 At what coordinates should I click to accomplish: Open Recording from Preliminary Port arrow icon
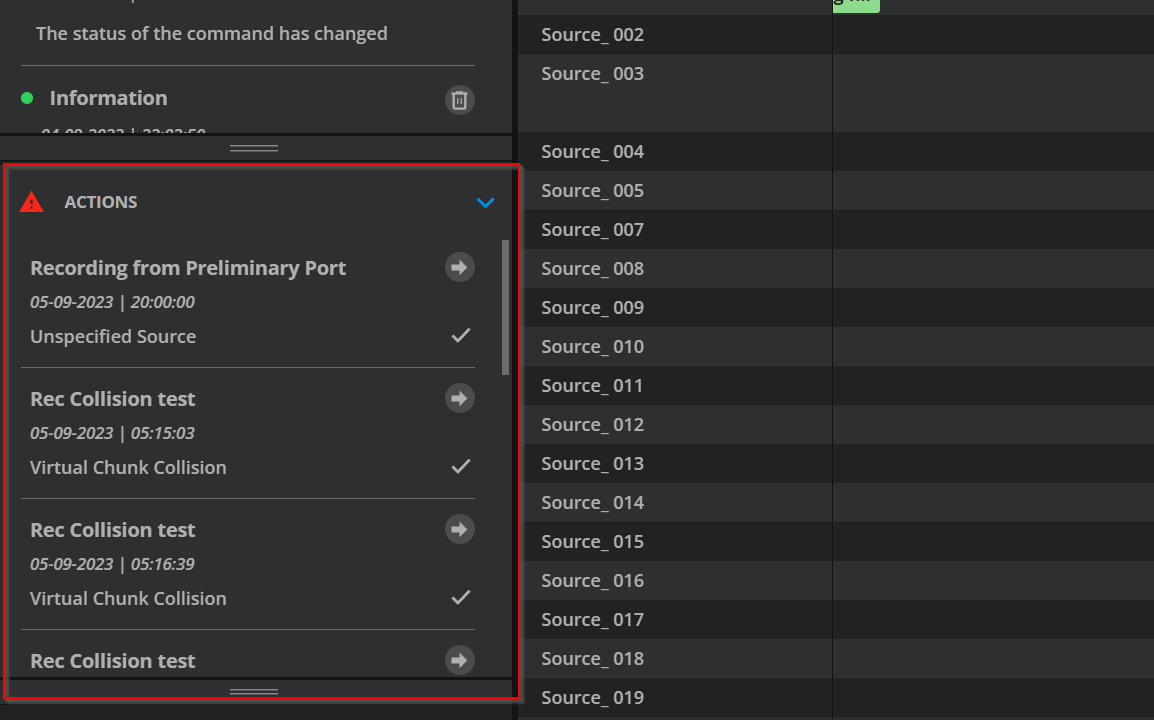point(459,267)
